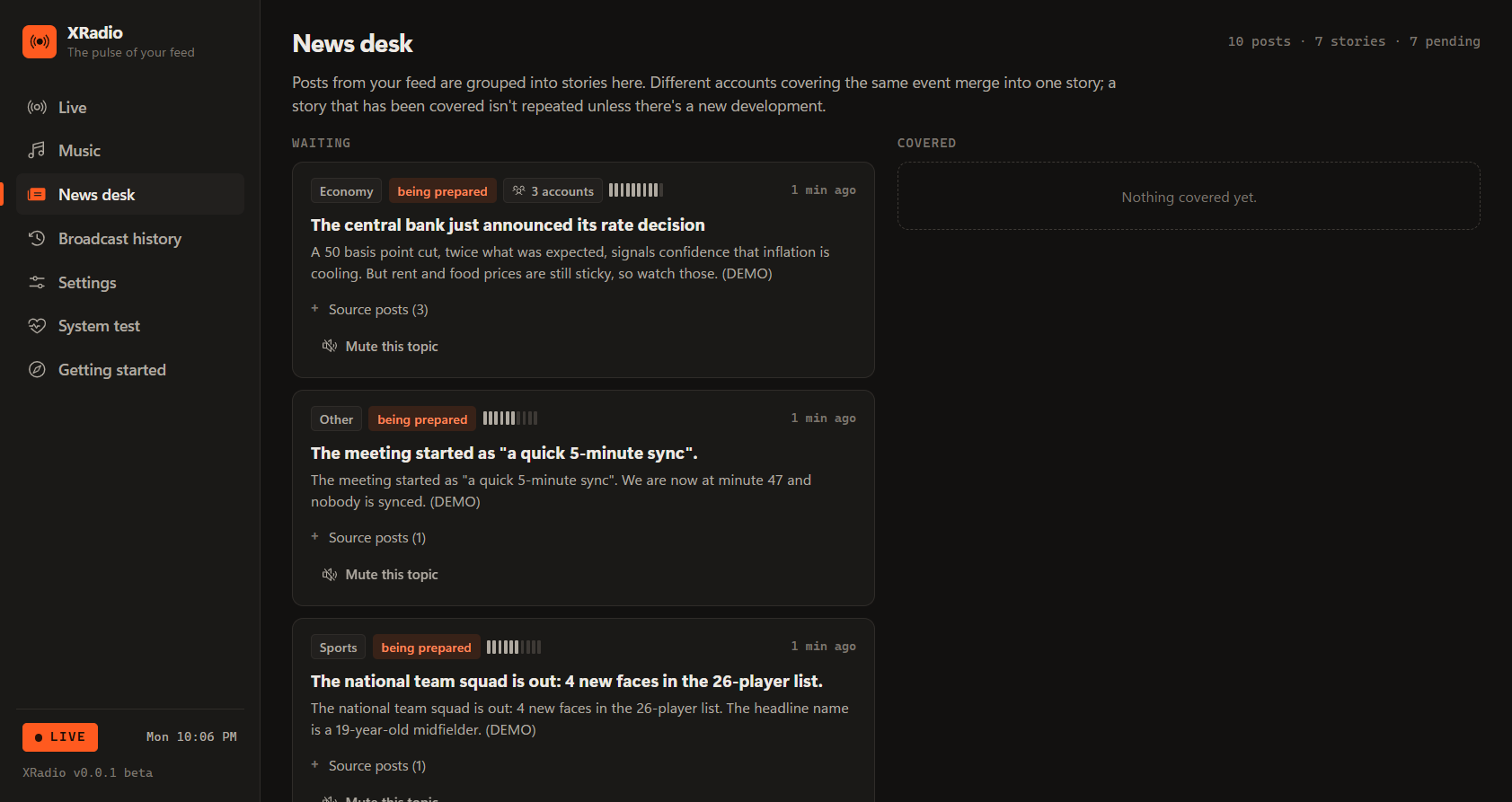Image resolution: width=1512 pixels, height=802 pixels.
Task: Click the 'Nothing covered yet.' placeholder box
Action: coord(1189,197)
